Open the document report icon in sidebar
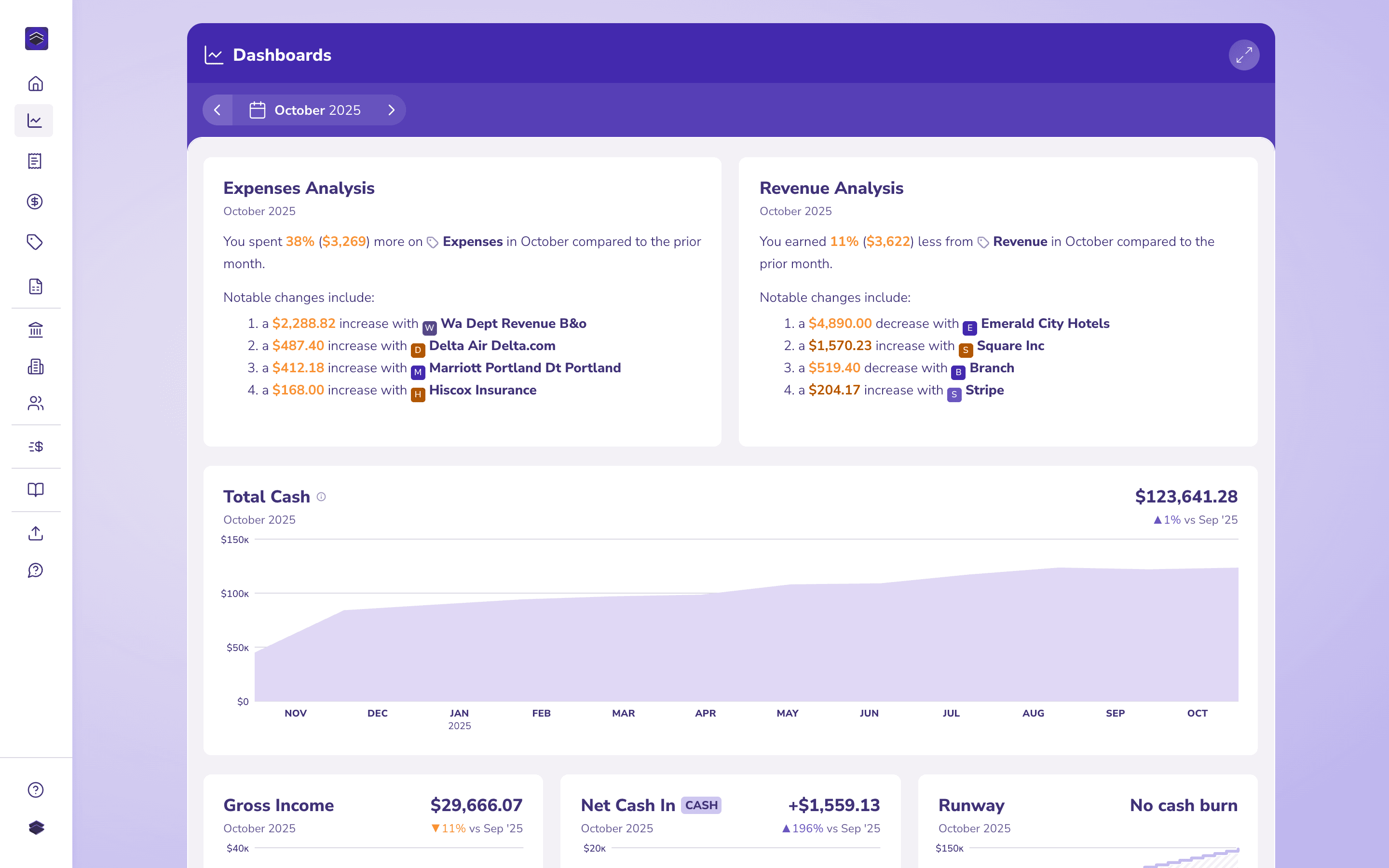1389x868 pixels. [x=36, y=286]
